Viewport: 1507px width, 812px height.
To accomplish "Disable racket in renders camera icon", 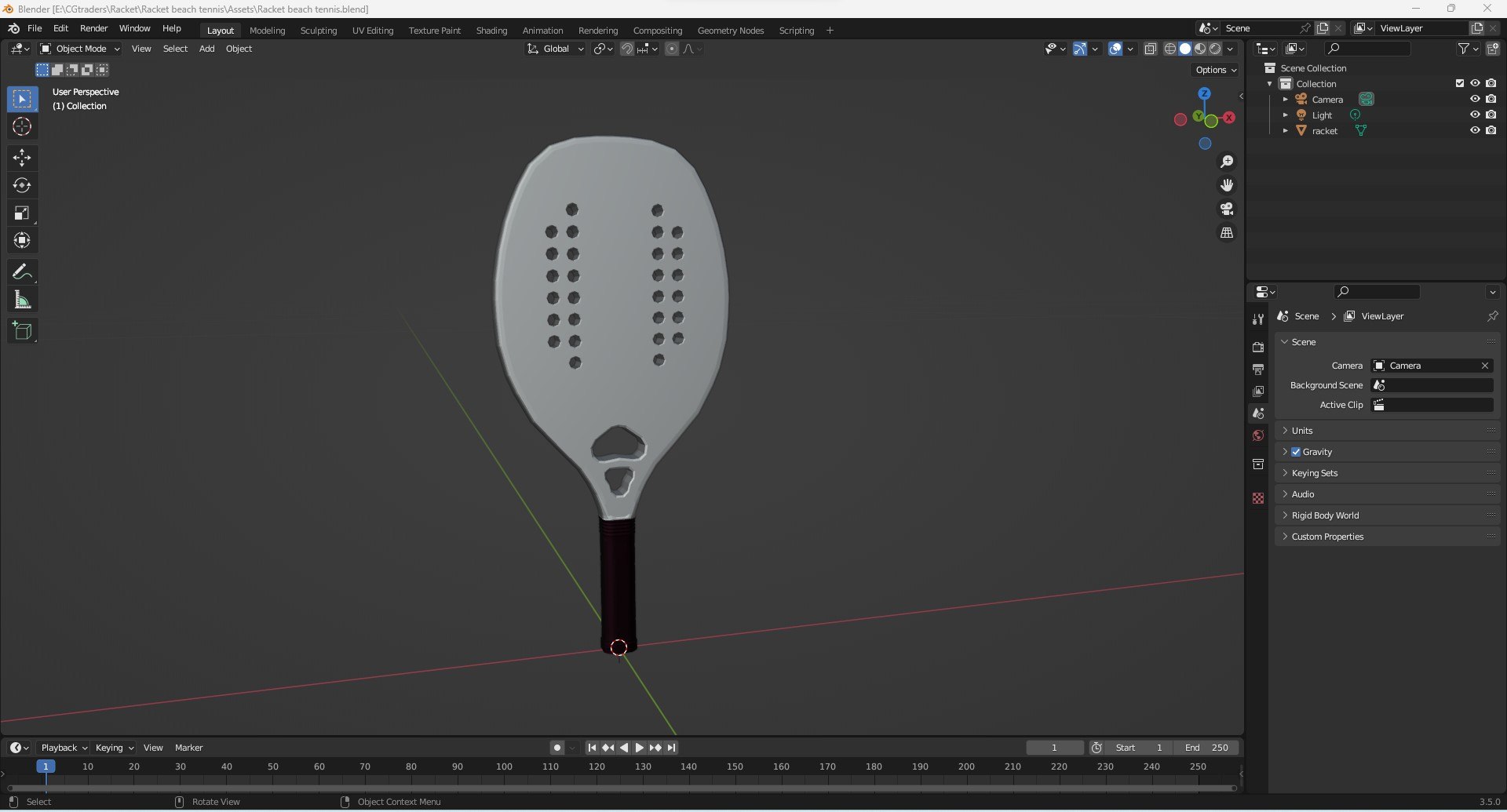I will pos(1491,130).
